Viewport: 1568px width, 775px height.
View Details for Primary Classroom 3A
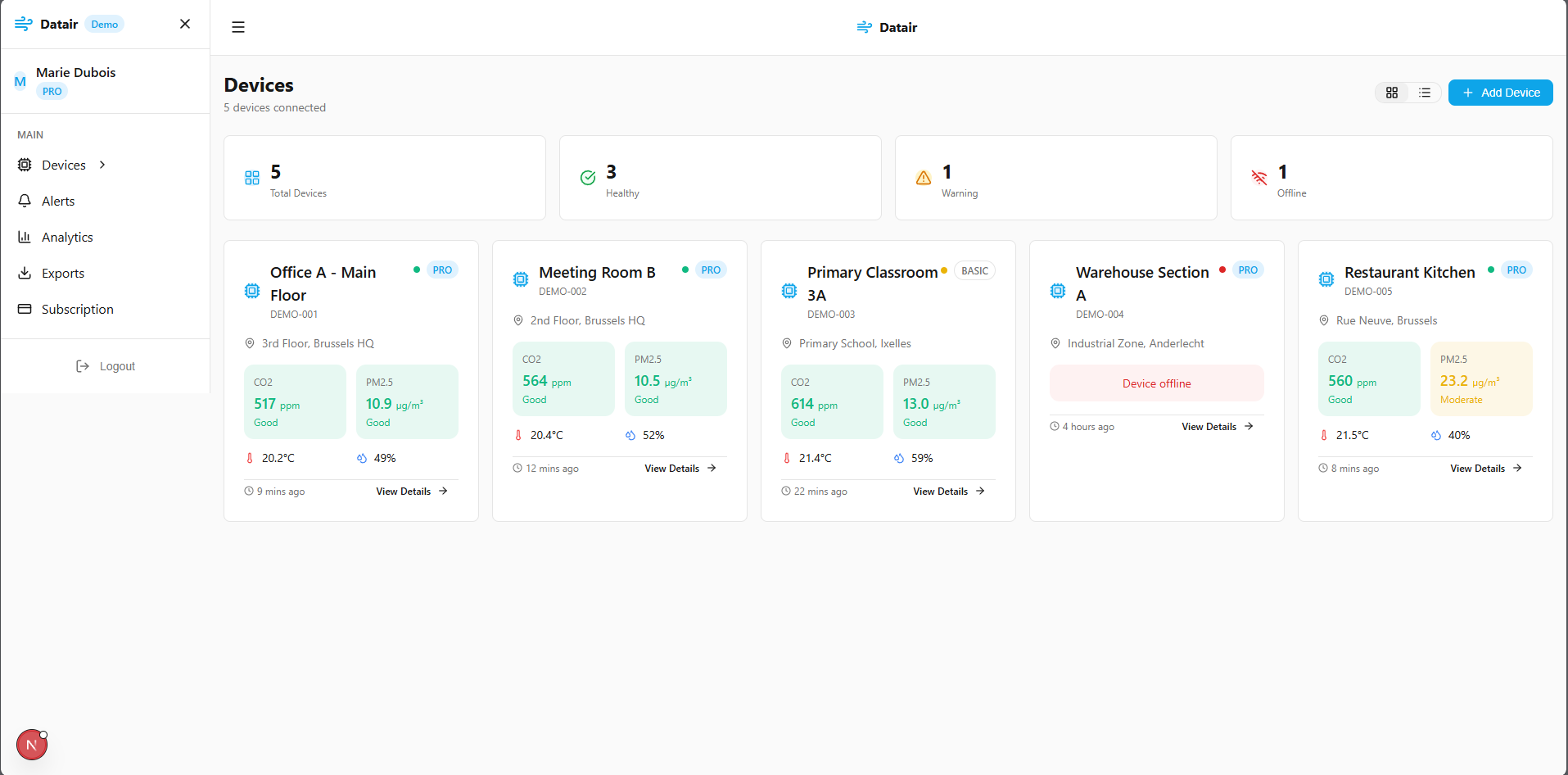click(x=949, y=492)
